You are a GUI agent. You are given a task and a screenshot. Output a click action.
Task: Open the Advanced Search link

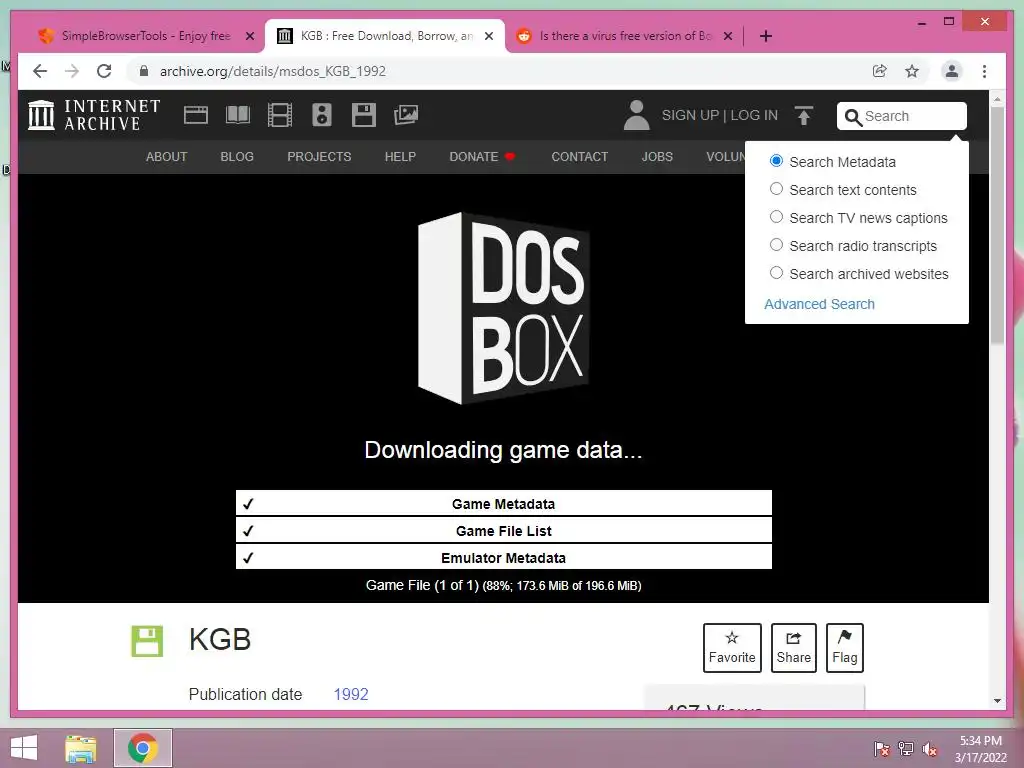(819, 304)
